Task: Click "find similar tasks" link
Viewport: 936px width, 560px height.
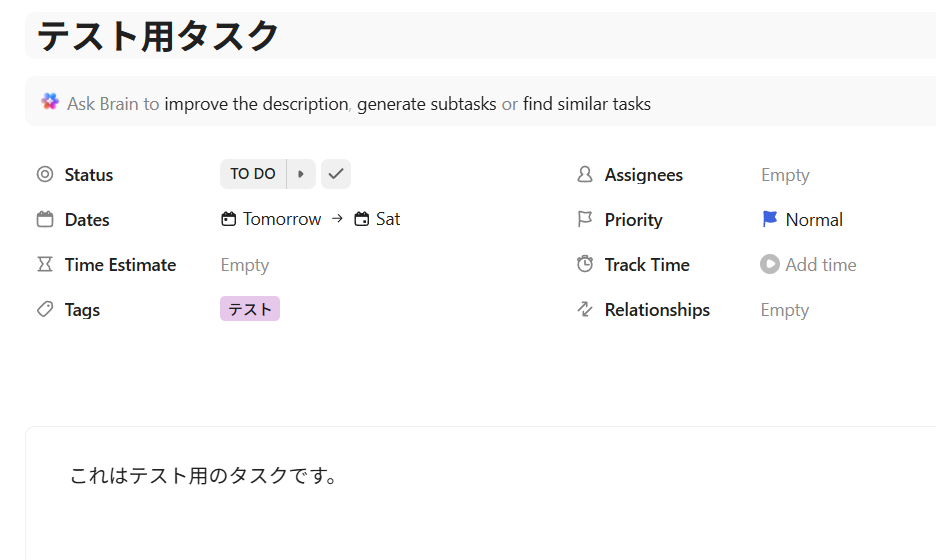Action: 586,103
